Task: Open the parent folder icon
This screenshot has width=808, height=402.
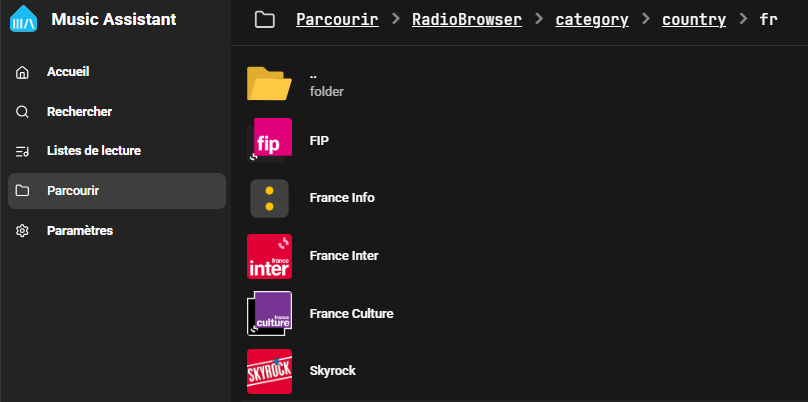Action: coord(269,83)
